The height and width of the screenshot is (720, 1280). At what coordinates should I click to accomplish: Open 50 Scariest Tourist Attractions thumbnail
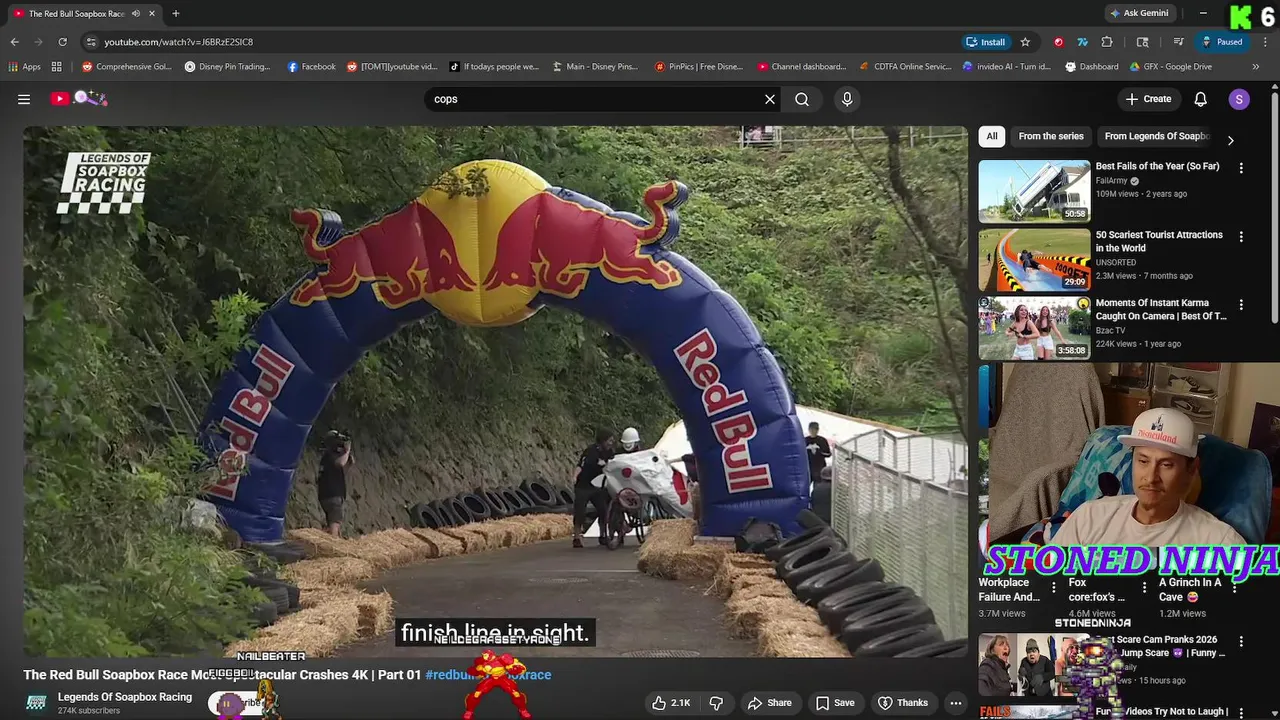point(1034,259)
